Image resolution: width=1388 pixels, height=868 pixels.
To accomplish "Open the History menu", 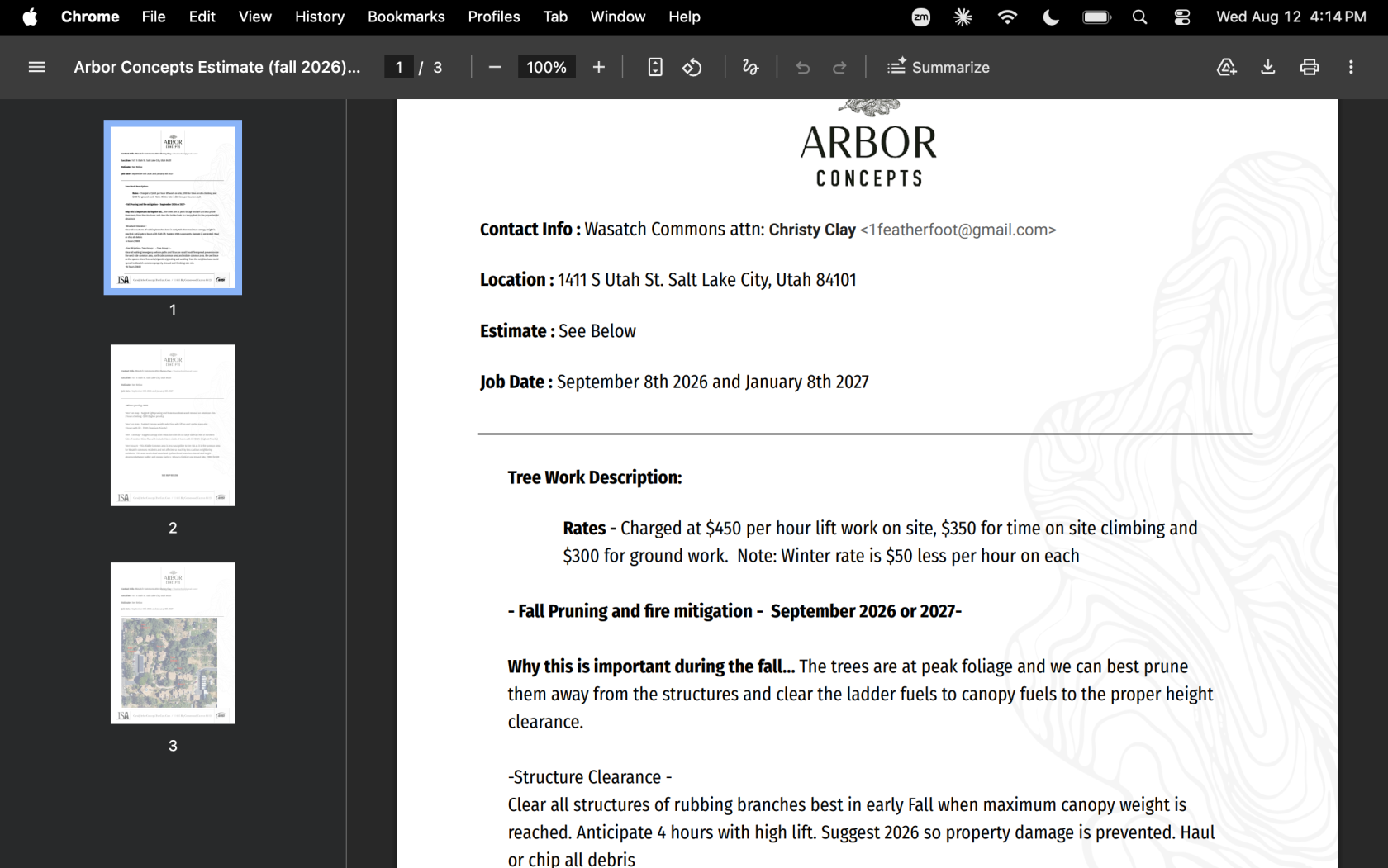I will pyautogui.click(x=320, y=17).
